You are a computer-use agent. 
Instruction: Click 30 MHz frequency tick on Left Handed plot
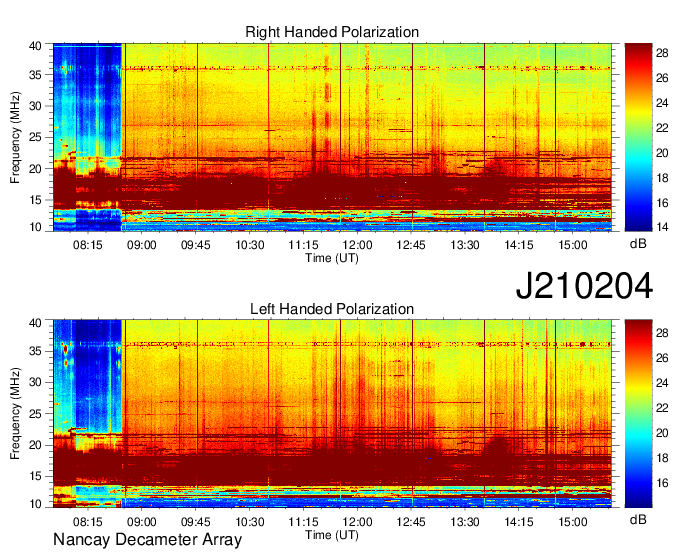coord(35,382)
